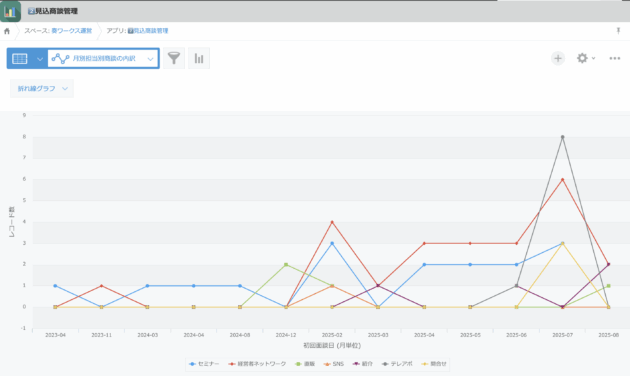Open the 見込商談管理 app link in breadcrumb
This screenshot has width=630, height=376.
148,31
